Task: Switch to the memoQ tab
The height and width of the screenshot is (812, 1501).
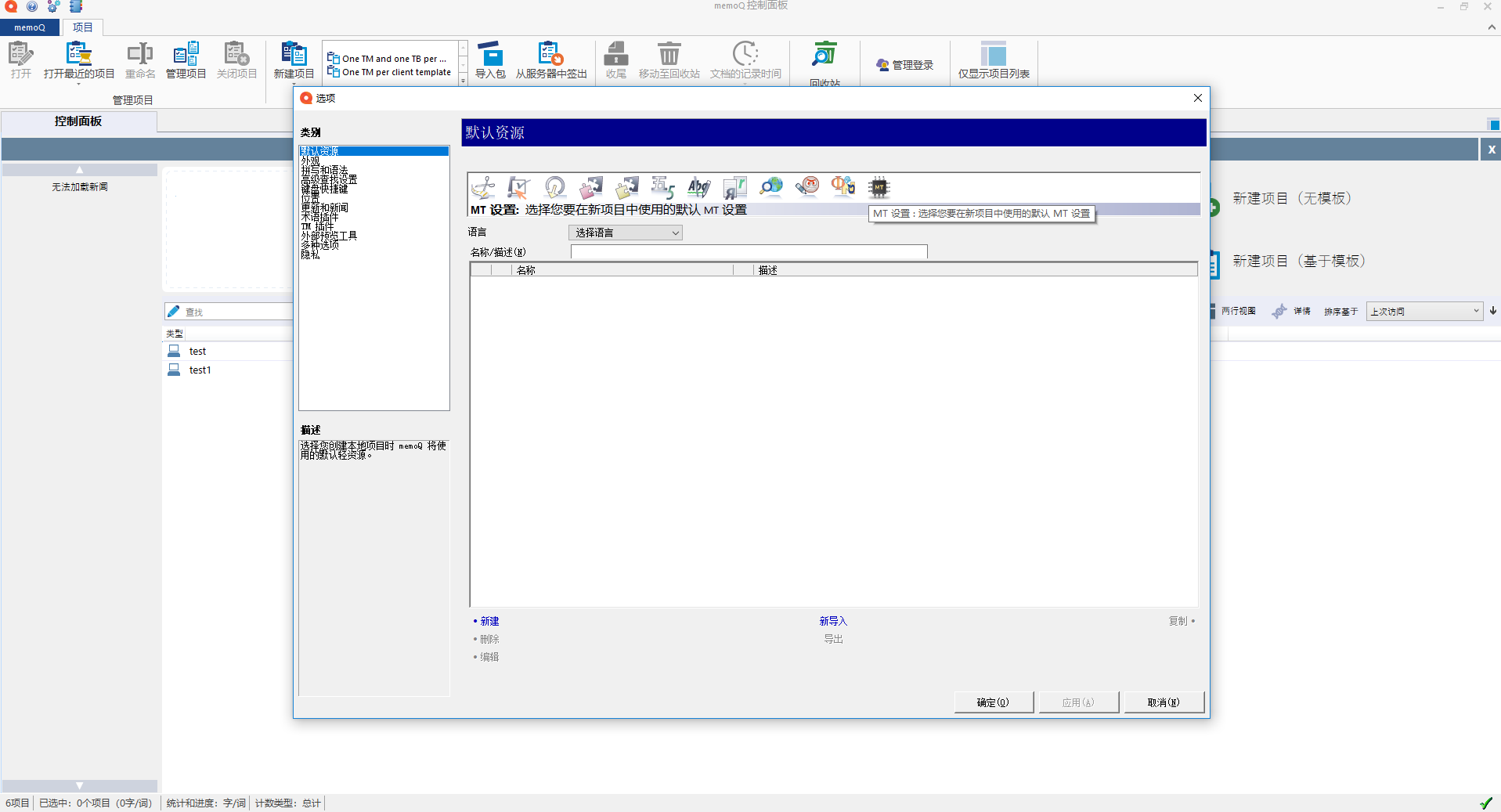Action: click(30, 27)
